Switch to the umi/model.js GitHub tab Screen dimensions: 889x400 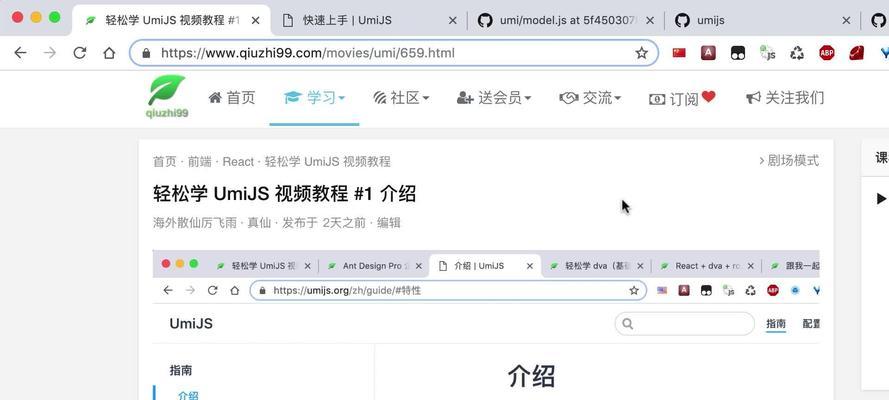(566, 21)
